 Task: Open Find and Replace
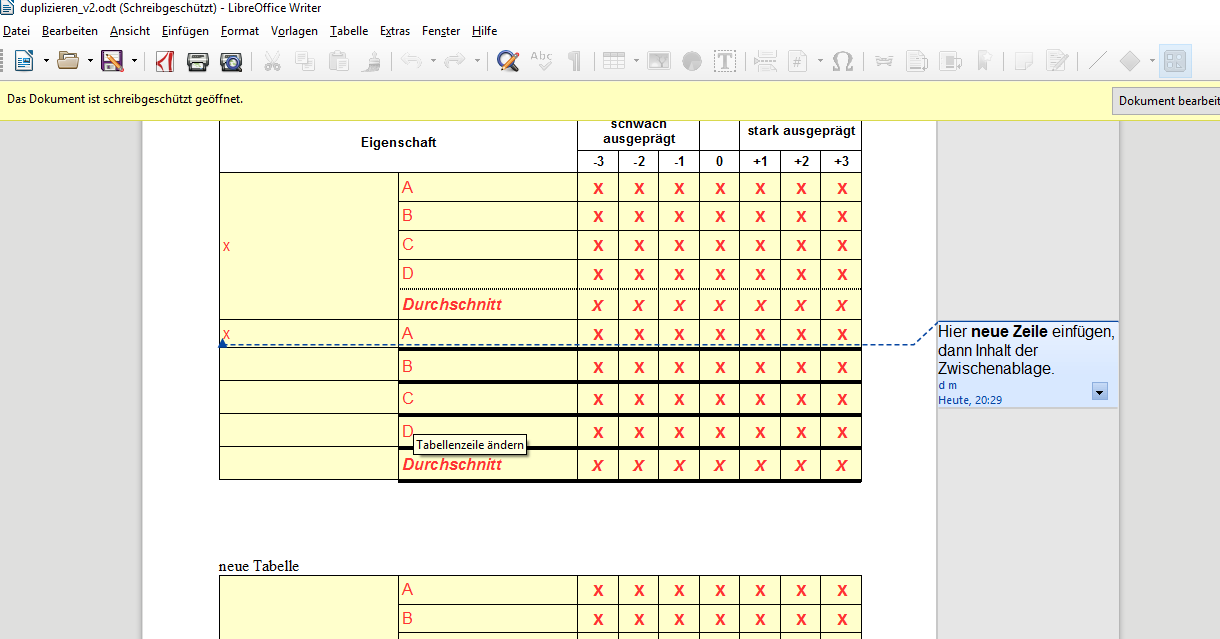coord(508,61)
